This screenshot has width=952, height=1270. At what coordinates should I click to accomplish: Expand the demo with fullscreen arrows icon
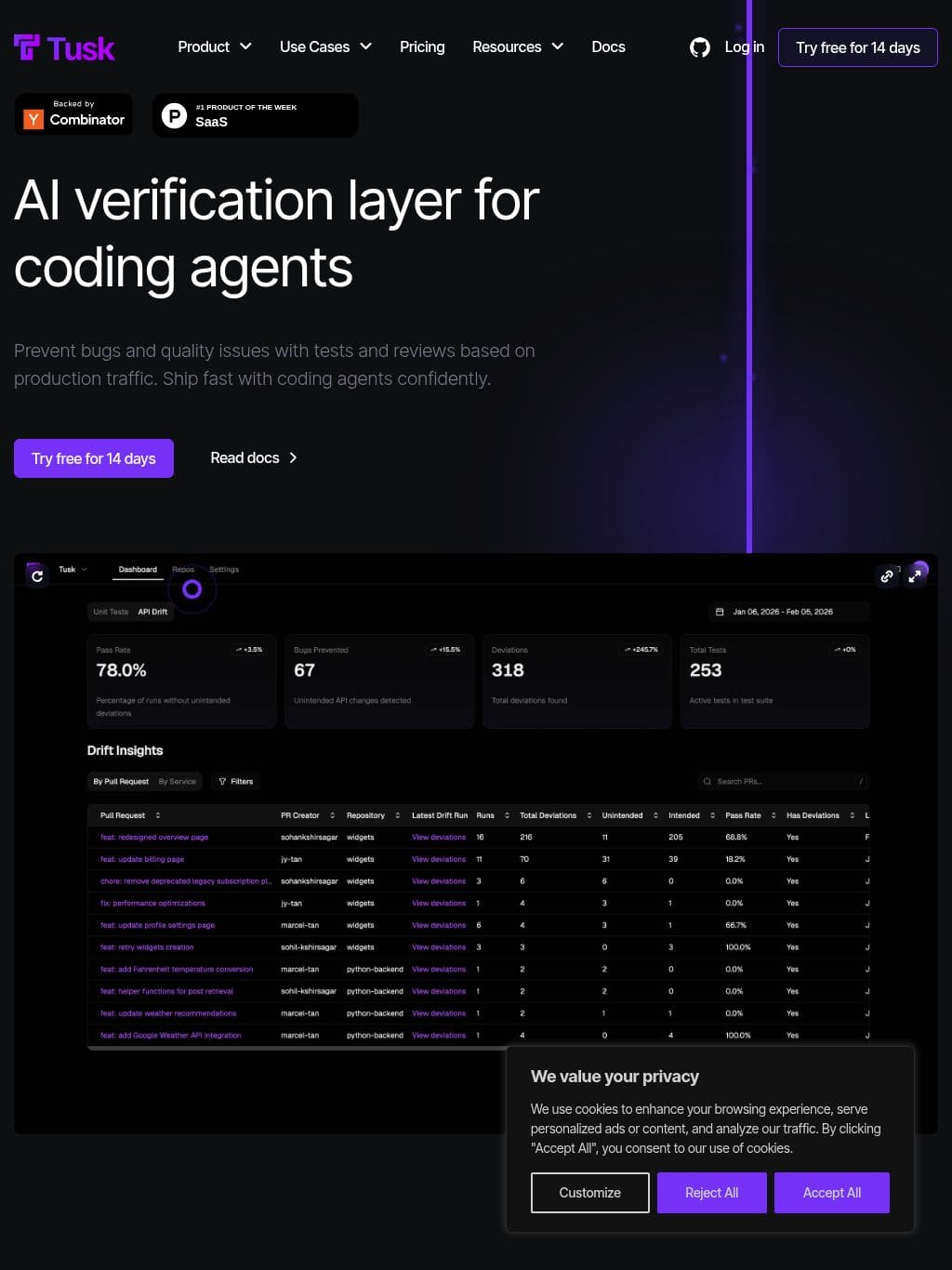[915, 576]
